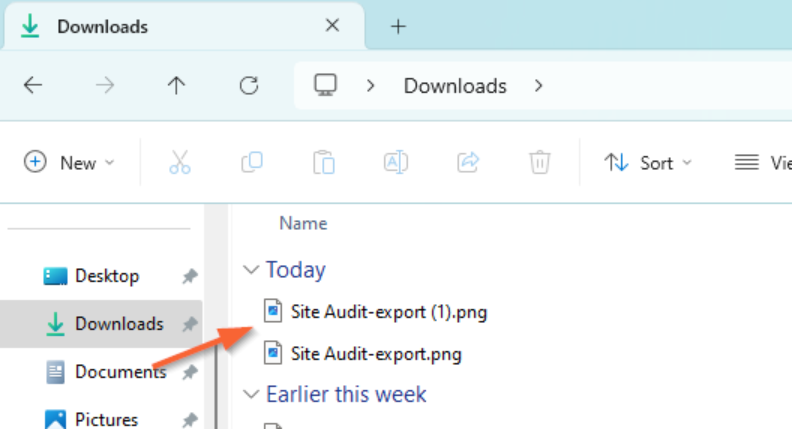The image size is (792, 429).
Task: Click the Name column header
Action: (x=304, y=223)
